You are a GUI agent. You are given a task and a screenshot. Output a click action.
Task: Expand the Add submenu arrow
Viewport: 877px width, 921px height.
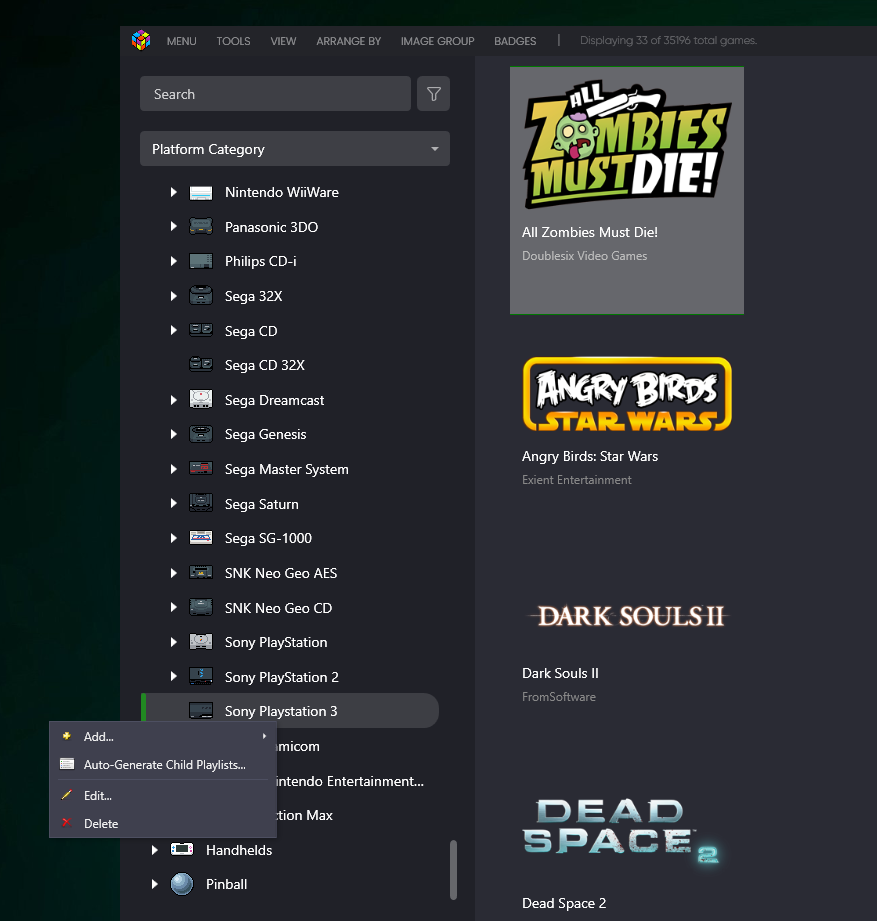tap(264, 736)
